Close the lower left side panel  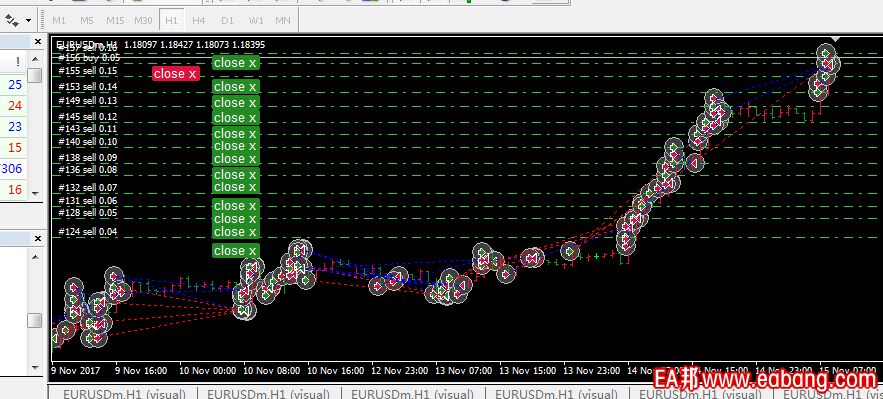(38, 239)
